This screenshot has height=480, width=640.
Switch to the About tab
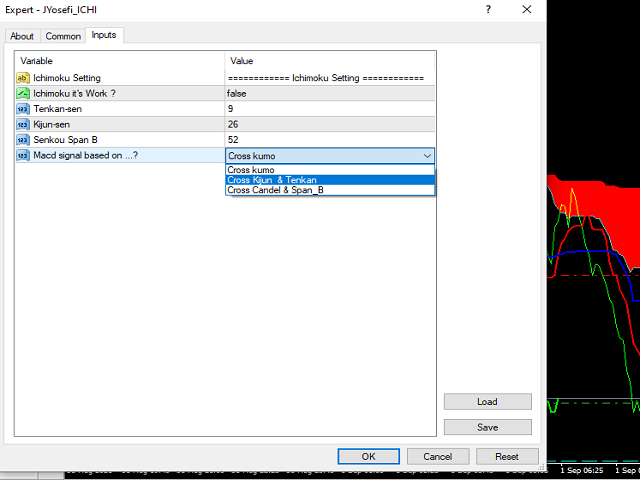coord(22,36)
